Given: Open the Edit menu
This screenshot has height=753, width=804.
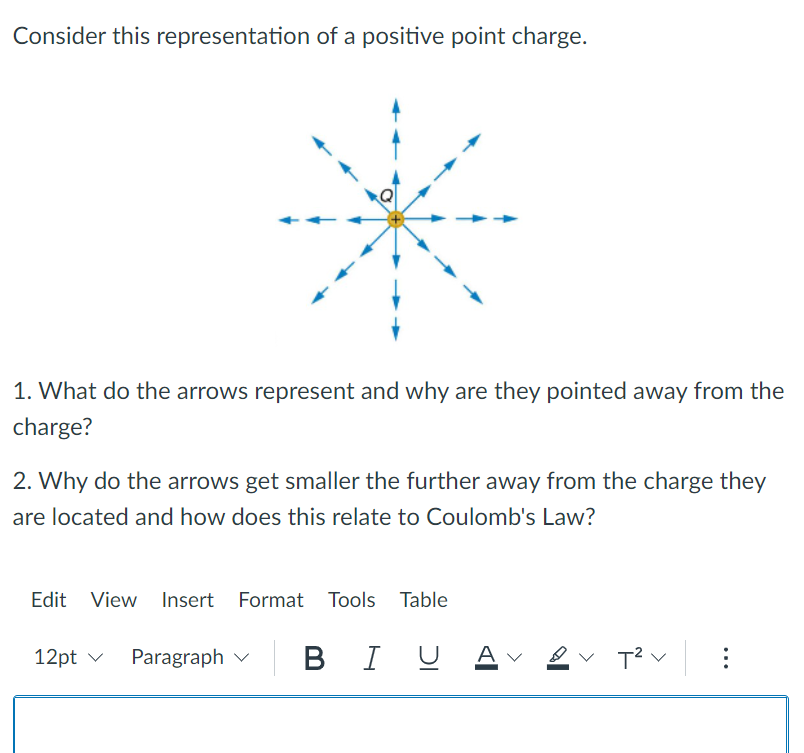Looking at the screenshot, I should pos(48,600).
